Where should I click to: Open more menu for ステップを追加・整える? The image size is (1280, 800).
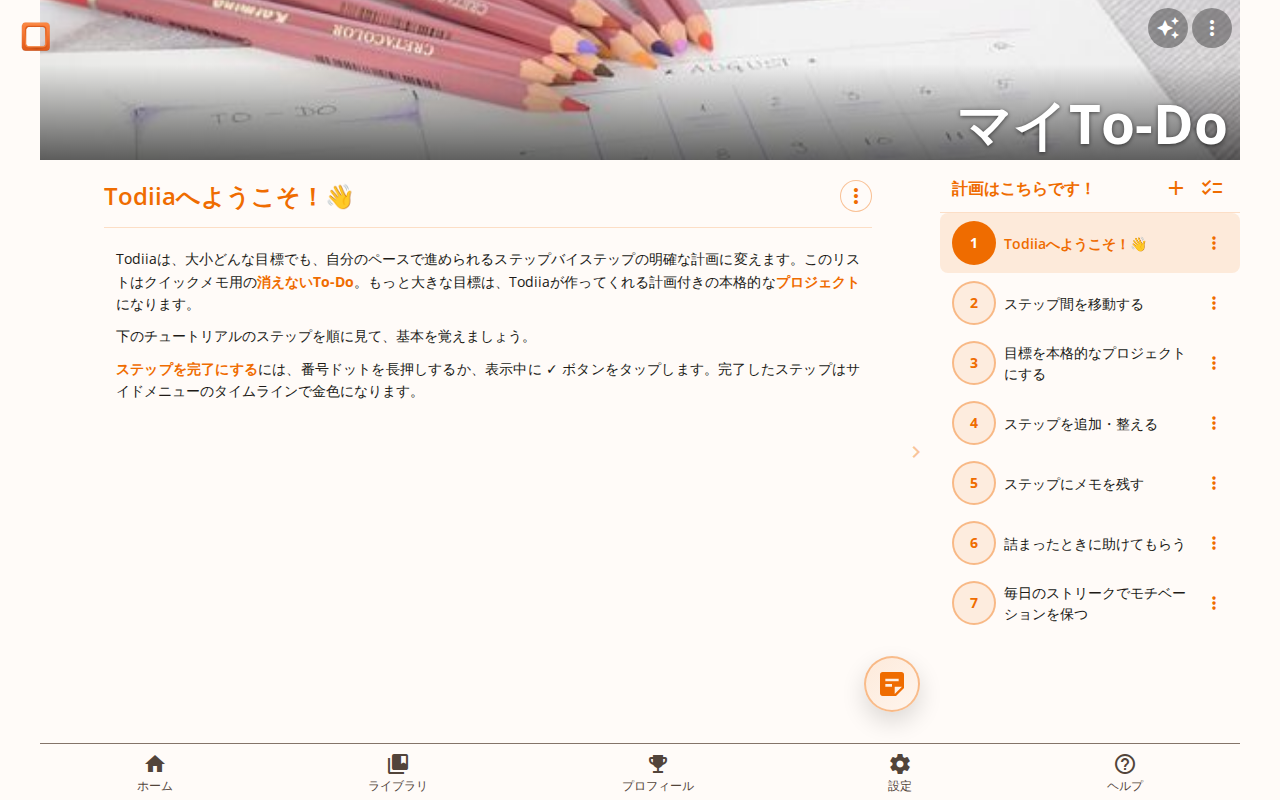(x=1214, y=423)
